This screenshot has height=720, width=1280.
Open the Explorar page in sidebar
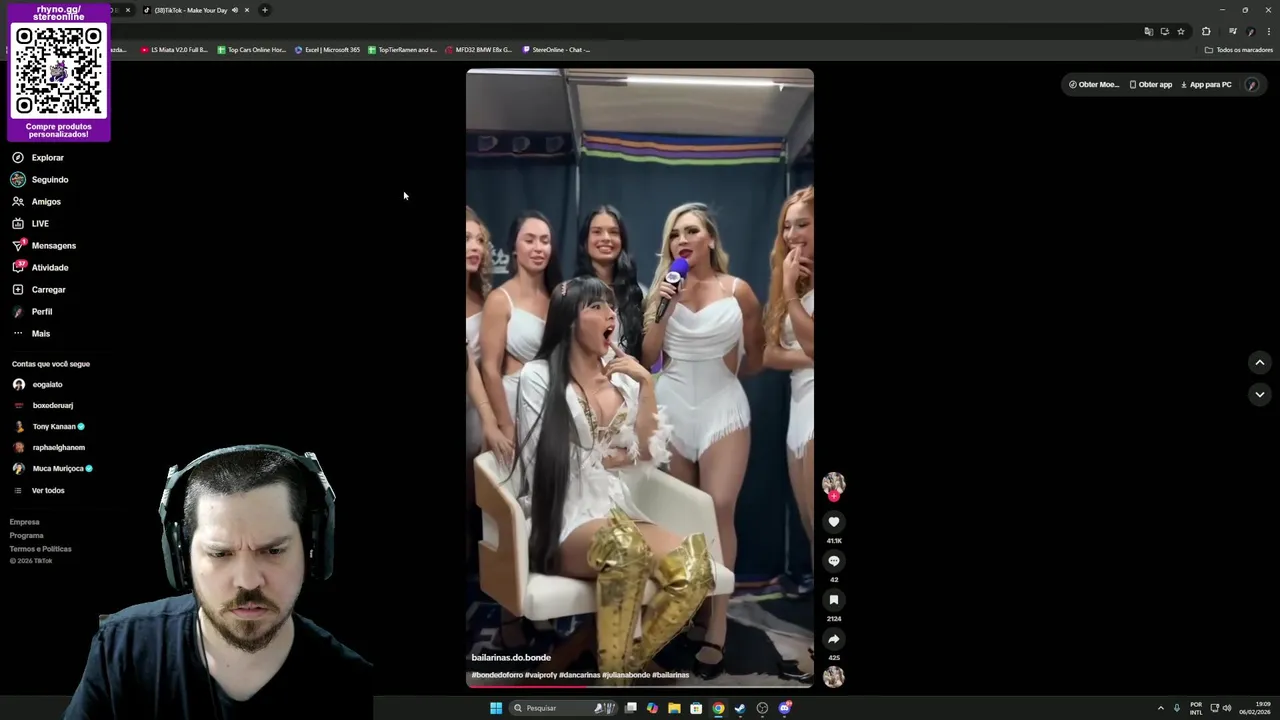(38, 157)
